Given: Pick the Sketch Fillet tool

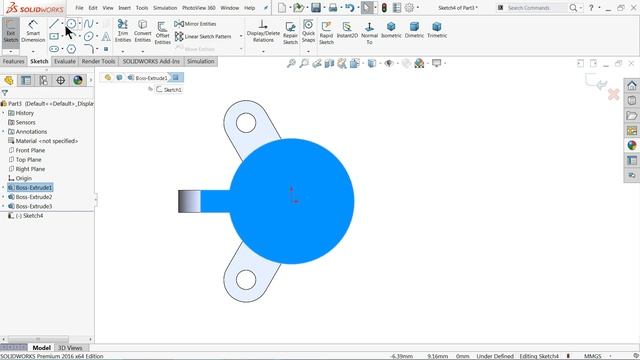Looking at the screenshot, I should [89, 49].
